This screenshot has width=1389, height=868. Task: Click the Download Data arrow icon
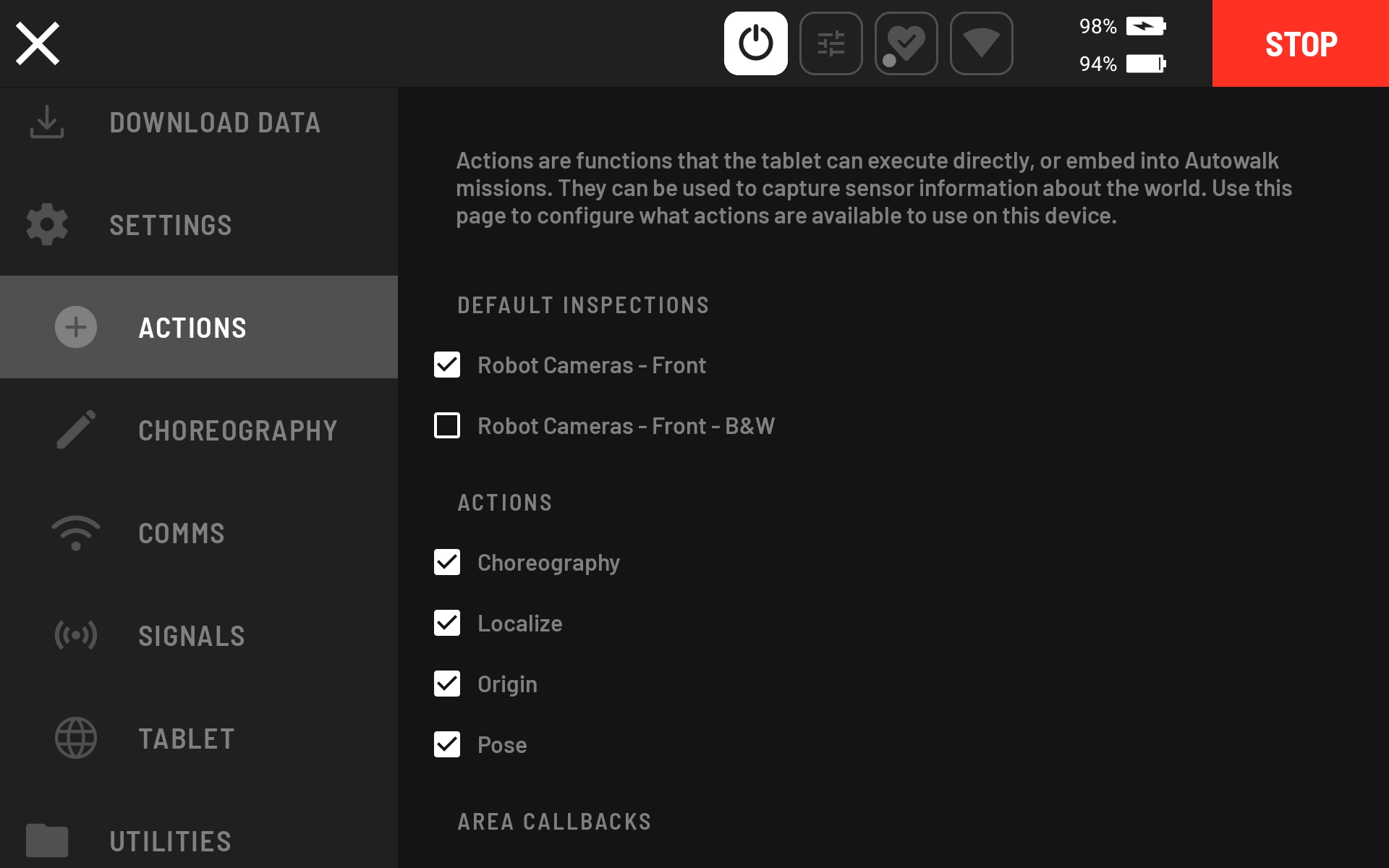click(x=47, y=122)
